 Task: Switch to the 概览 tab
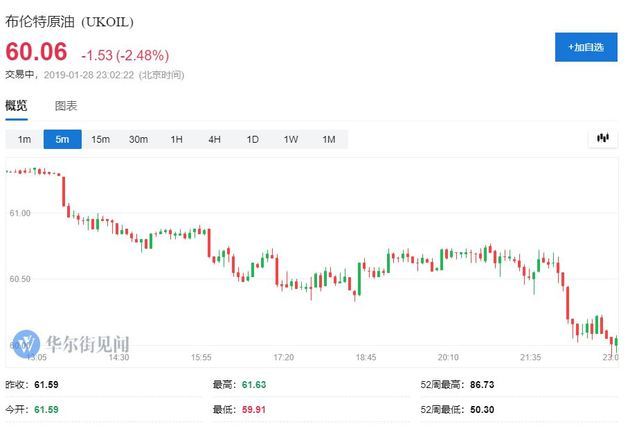(x=17, y=105)
